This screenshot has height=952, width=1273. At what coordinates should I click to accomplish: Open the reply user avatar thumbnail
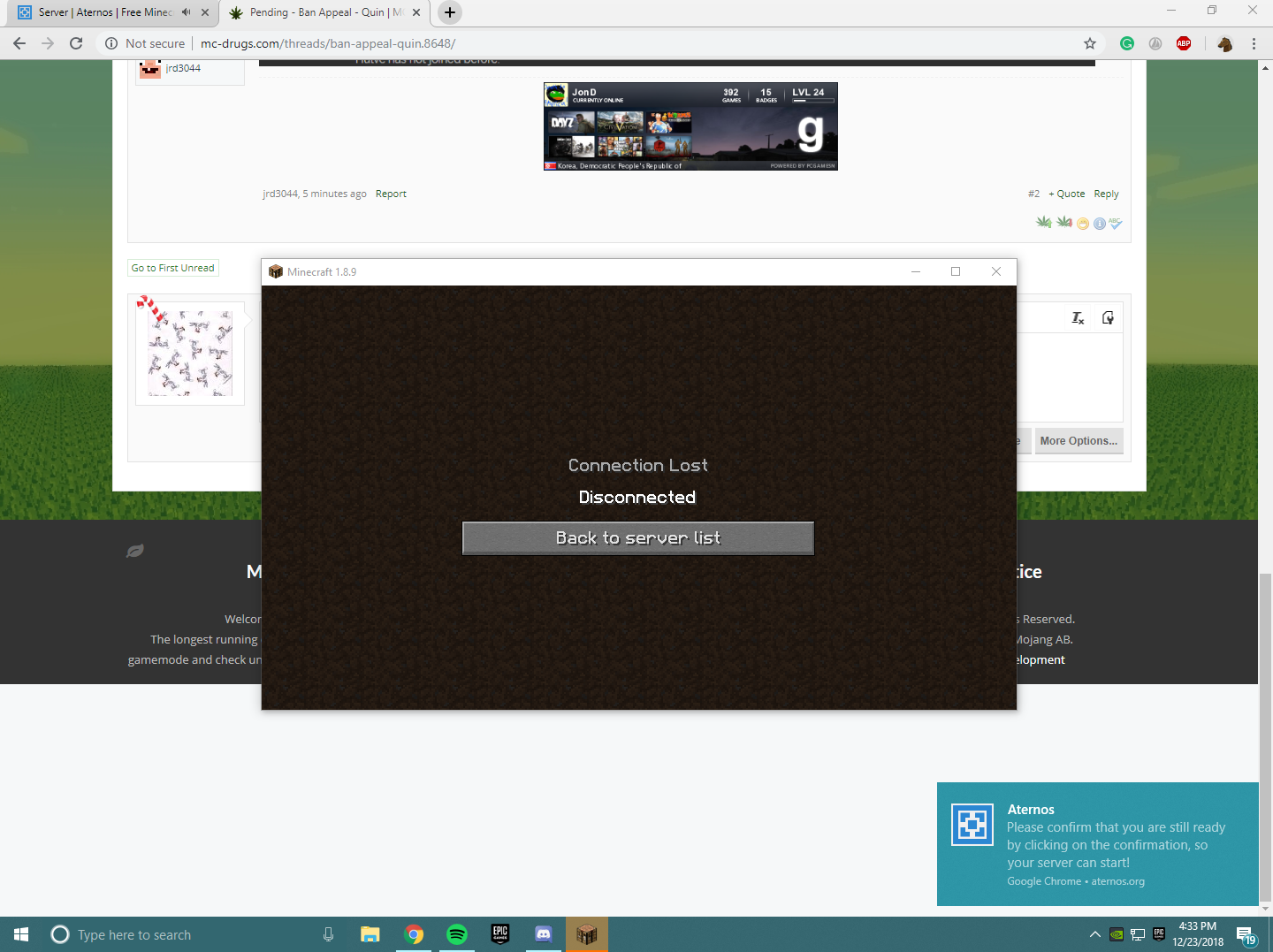pyautogui.click(x=190, y=353)
